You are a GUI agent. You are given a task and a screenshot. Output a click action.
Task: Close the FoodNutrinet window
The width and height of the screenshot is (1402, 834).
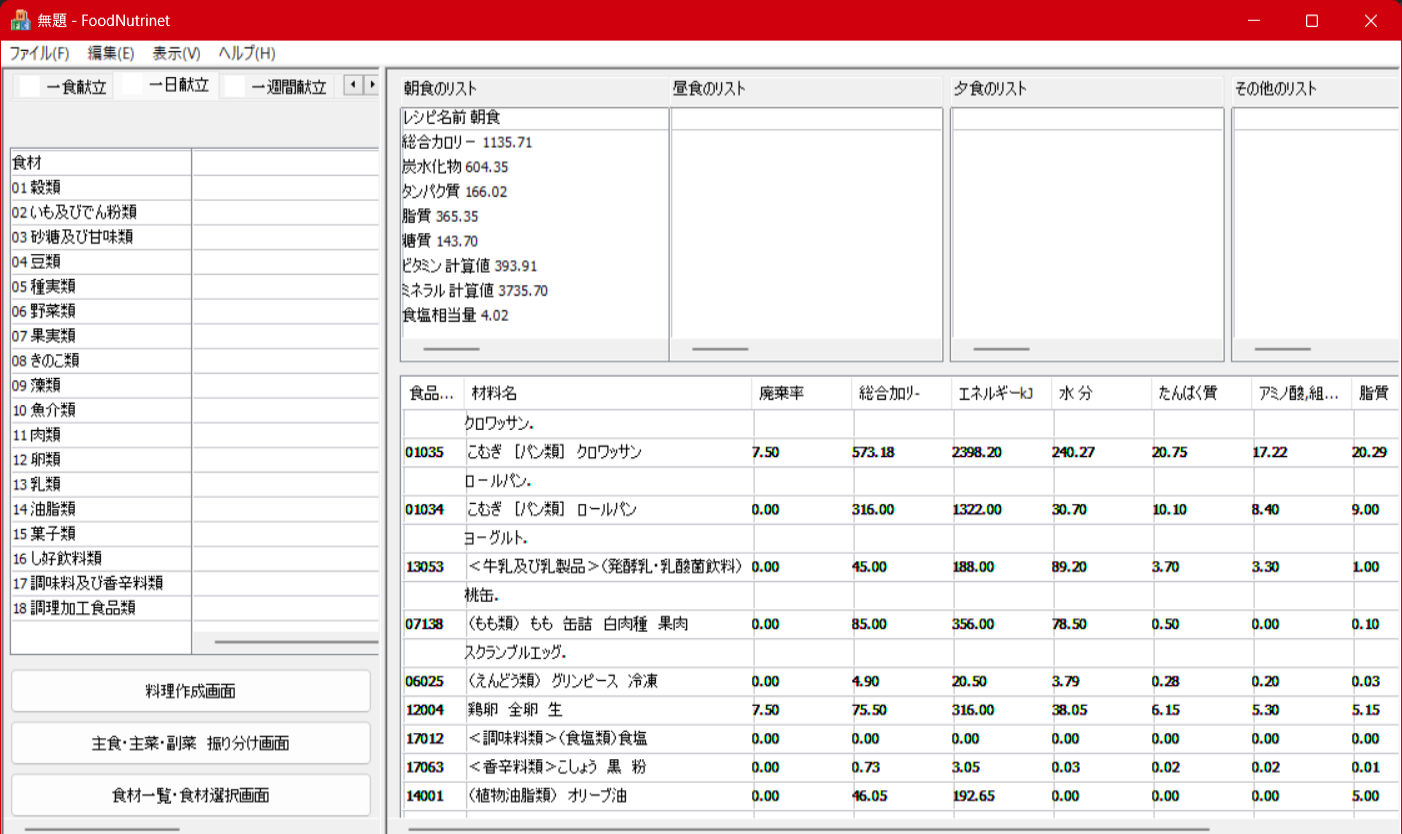[1371, 20]
